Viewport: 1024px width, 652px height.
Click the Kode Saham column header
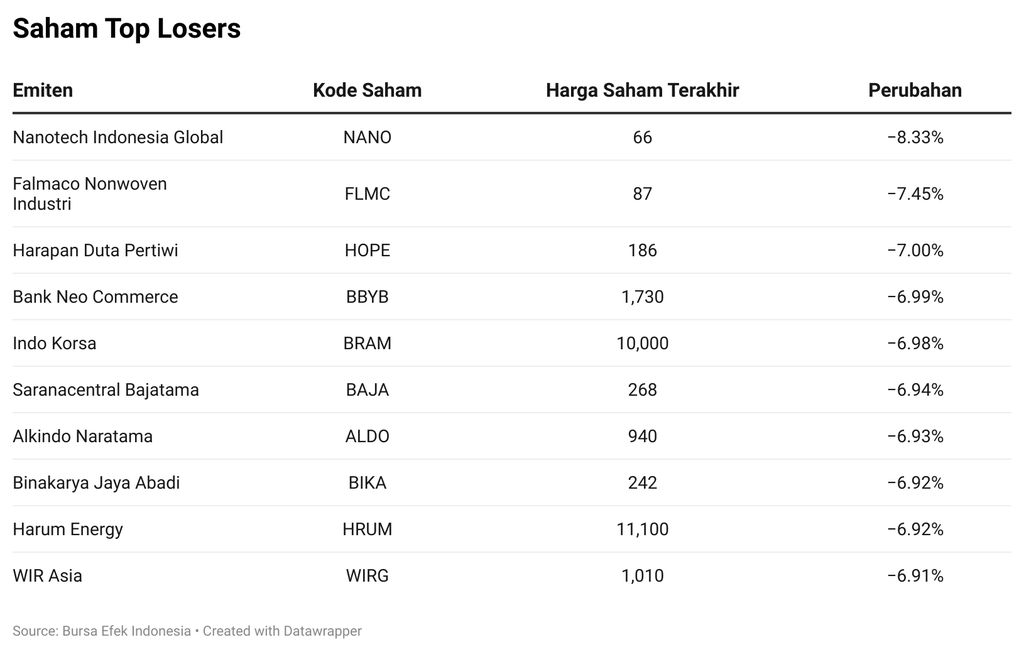coord(367,90)
